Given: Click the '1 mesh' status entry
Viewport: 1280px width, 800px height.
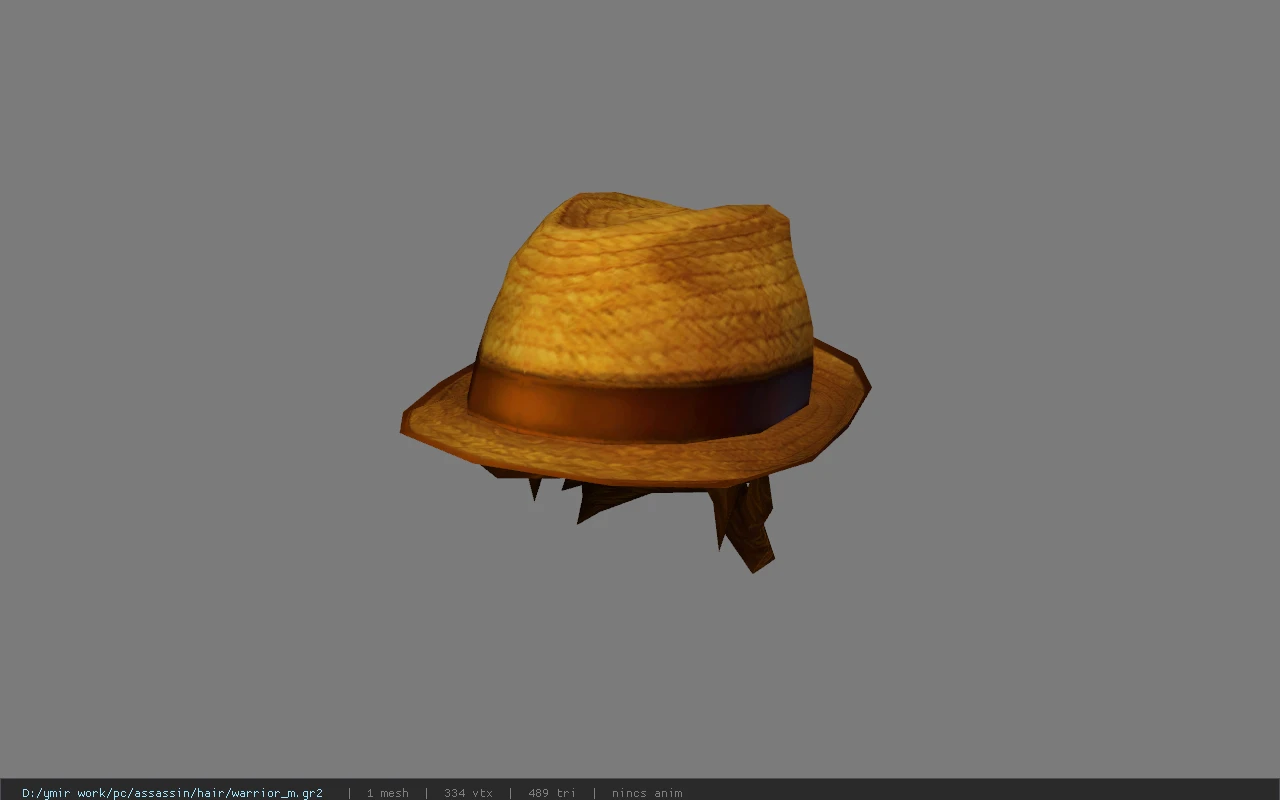Looking at the screenshot, I should coord(387,793).
